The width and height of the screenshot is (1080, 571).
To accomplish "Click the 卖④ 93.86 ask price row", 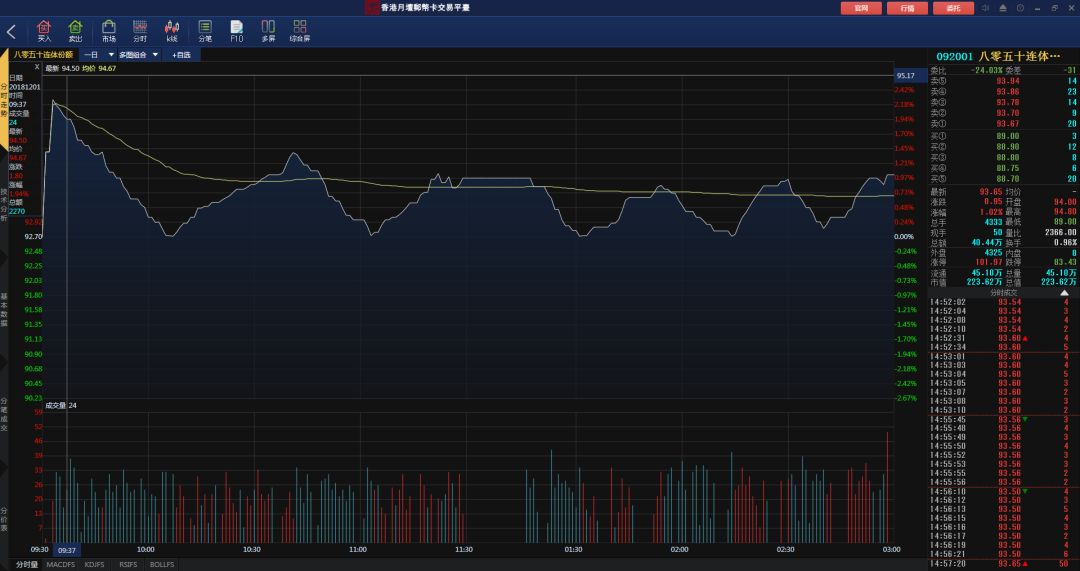I will (1003, 92).
